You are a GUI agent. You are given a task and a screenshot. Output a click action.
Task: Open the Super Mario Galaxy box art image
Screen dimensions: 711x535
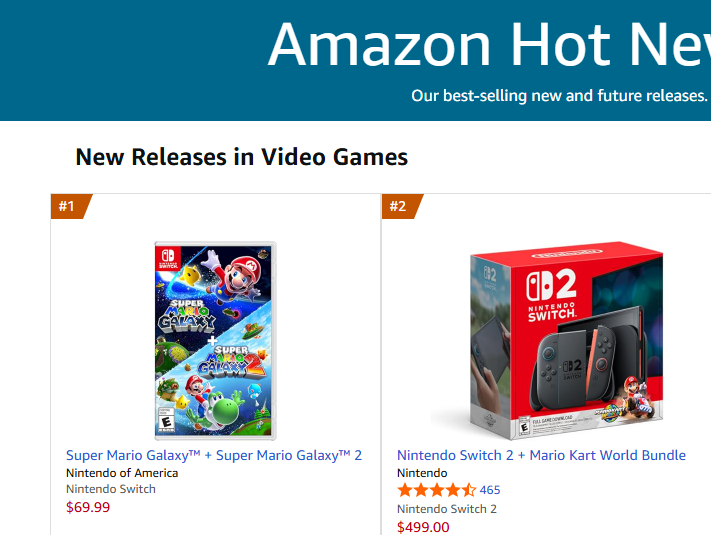215,340
